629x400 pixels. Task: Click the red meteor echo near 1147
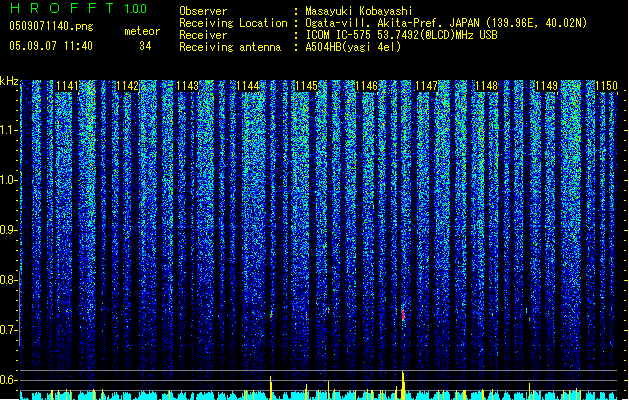coord(403,315)
